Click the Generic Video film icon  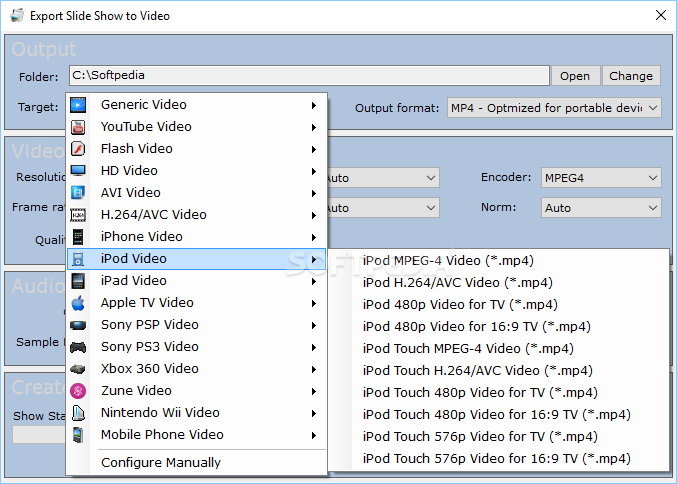point(78,105)
